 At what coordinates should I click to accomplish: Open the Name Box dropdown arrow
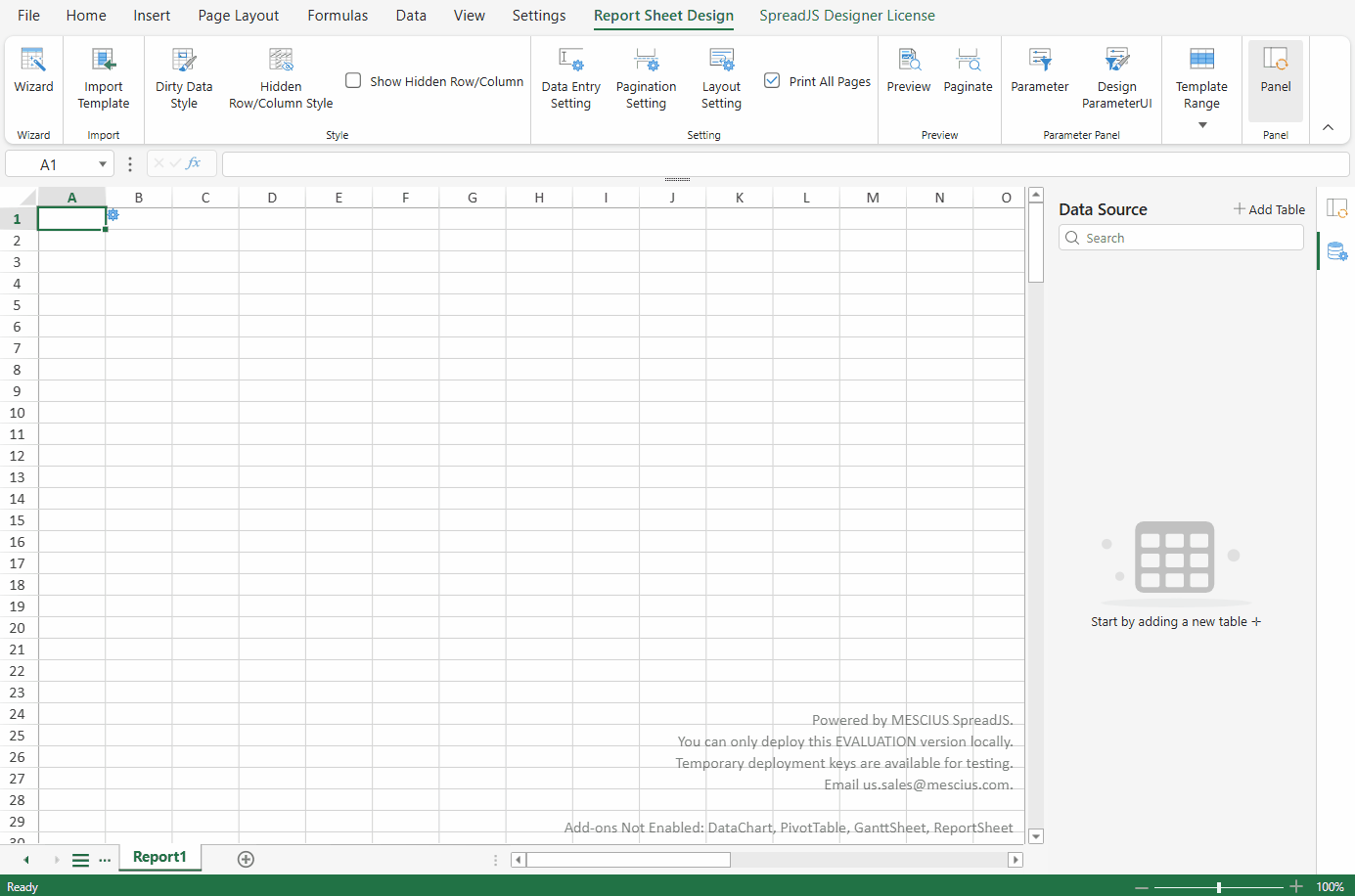pyautogui.click(x=102, y=164)
